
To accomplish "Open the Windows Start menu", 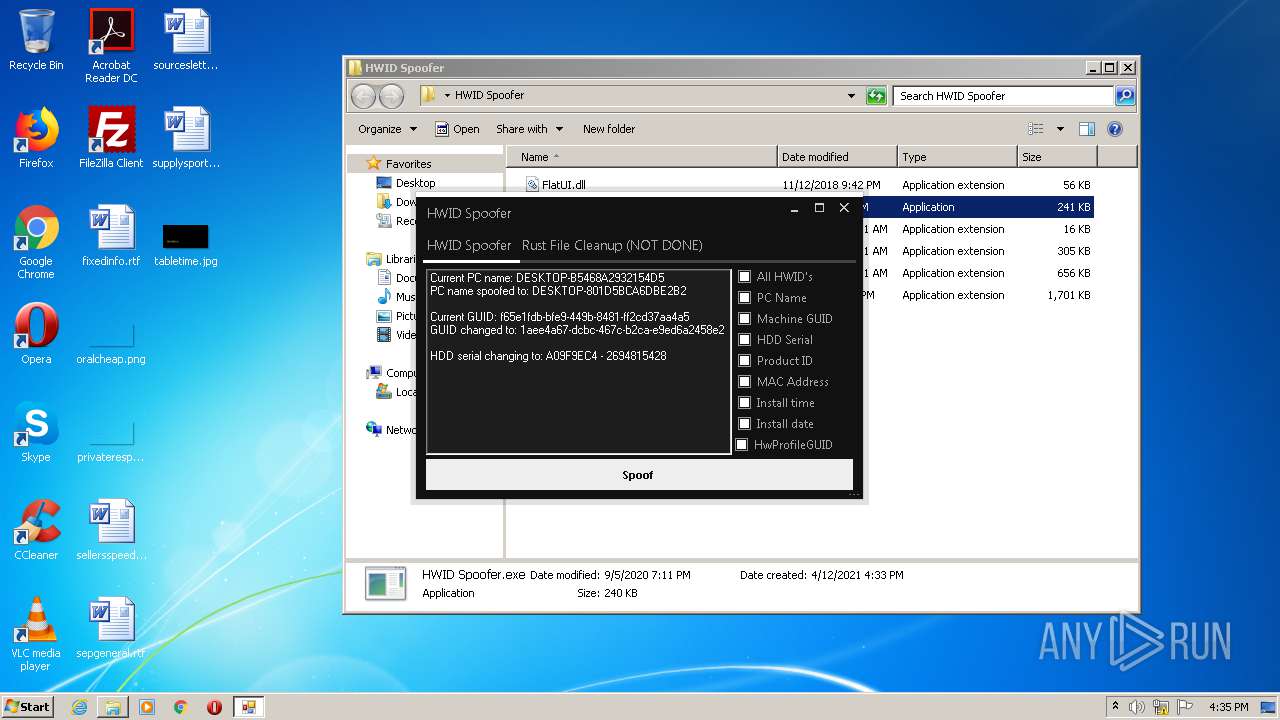I will pyautogui.click(x=28, y=706).
